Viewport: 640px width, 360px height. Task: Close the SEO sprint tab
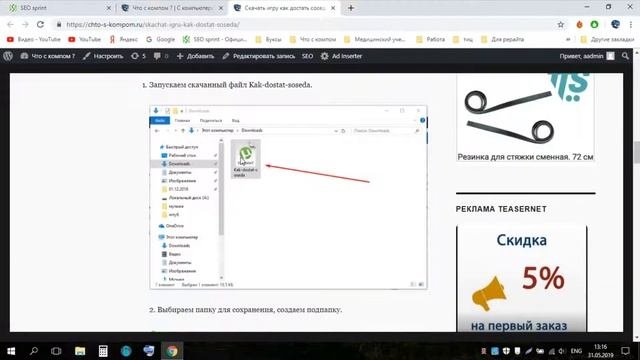coord(108,8)
